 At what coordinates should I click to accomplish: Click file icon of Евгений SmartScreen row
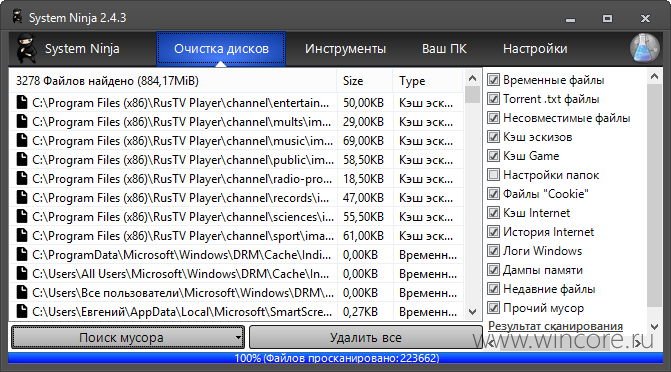pyautogui.click(x=22, y=312)
